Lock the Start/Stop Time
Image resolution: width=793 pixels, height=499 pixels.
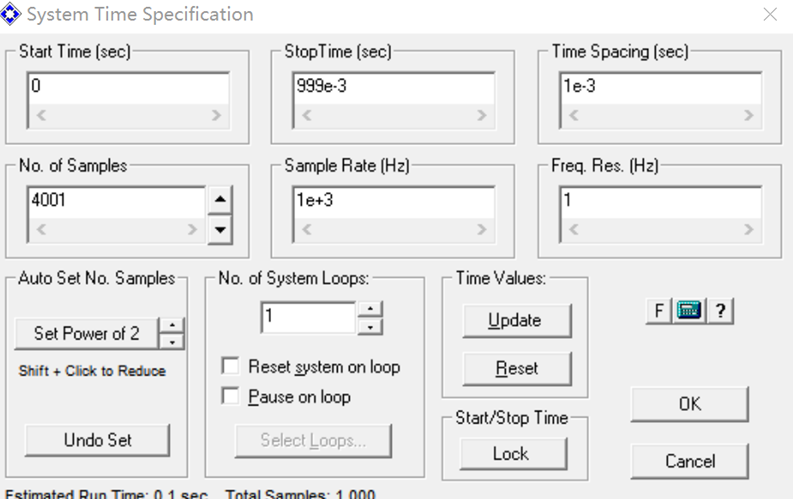coord(513,453)
